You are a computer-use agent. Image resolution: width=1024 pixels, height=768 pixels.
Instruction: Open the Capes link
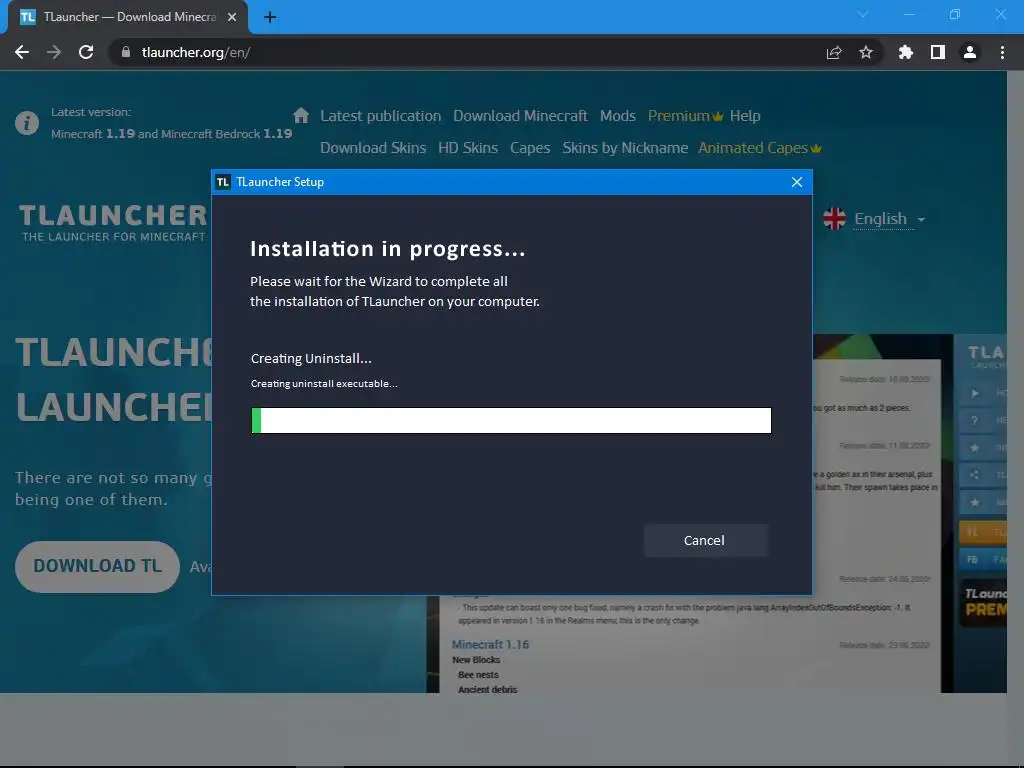pyautogui.click(x=530, y=148)
